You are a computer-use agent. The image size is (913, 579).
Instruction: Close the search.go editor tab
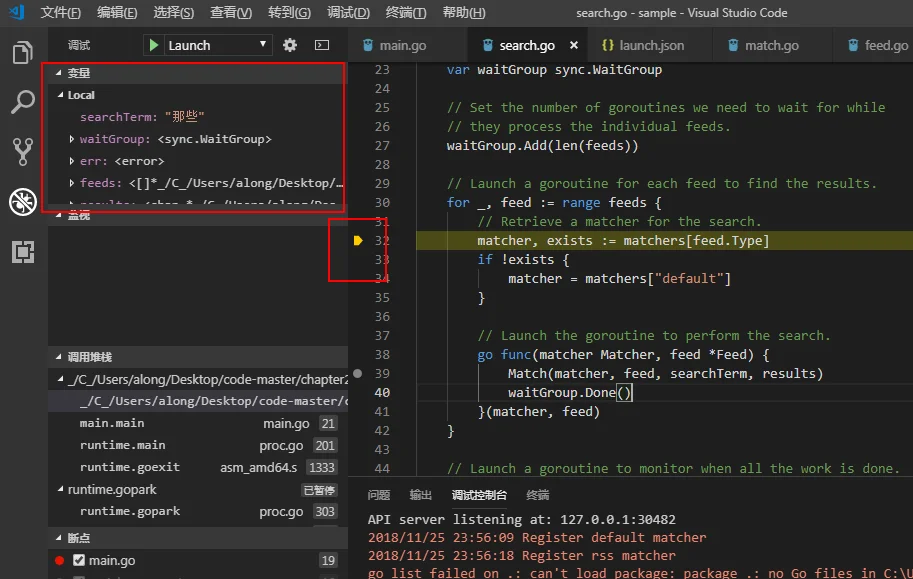click(574, 45)
